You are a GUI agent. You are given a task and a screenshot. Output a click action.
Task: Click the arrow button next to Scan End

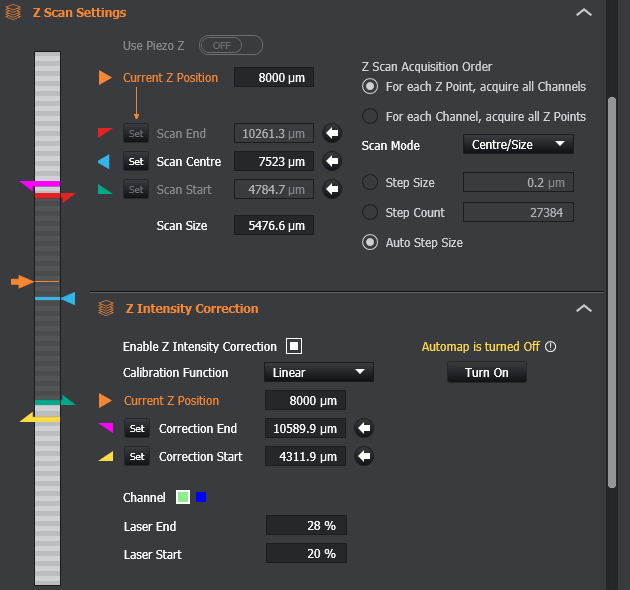coord(332,133)
